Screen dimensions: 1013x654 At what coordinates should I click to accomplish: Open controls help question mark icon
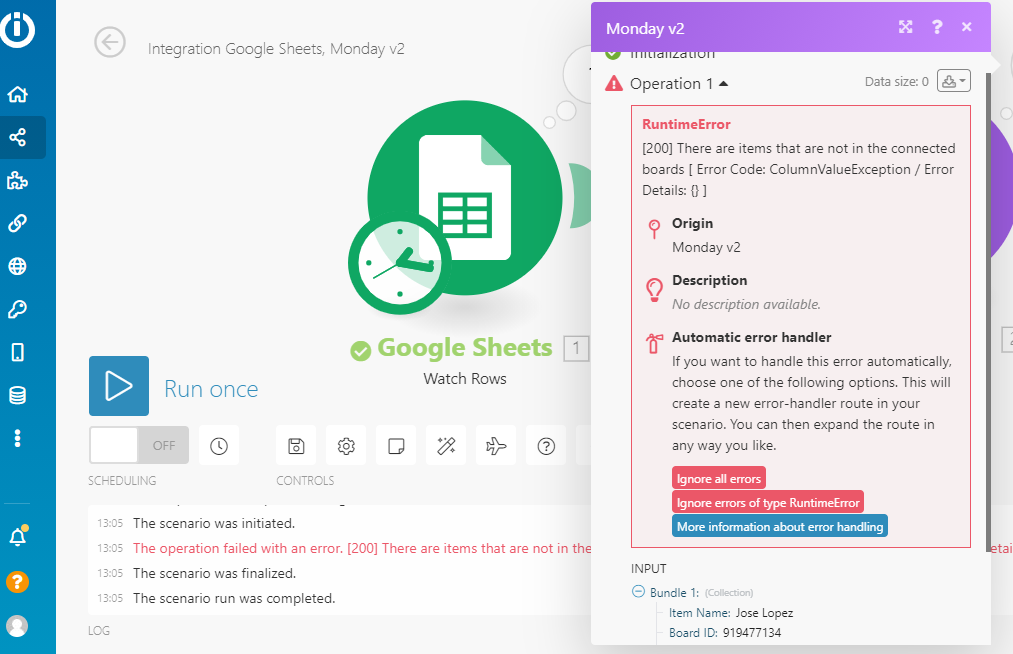click(x=546, y=445)
